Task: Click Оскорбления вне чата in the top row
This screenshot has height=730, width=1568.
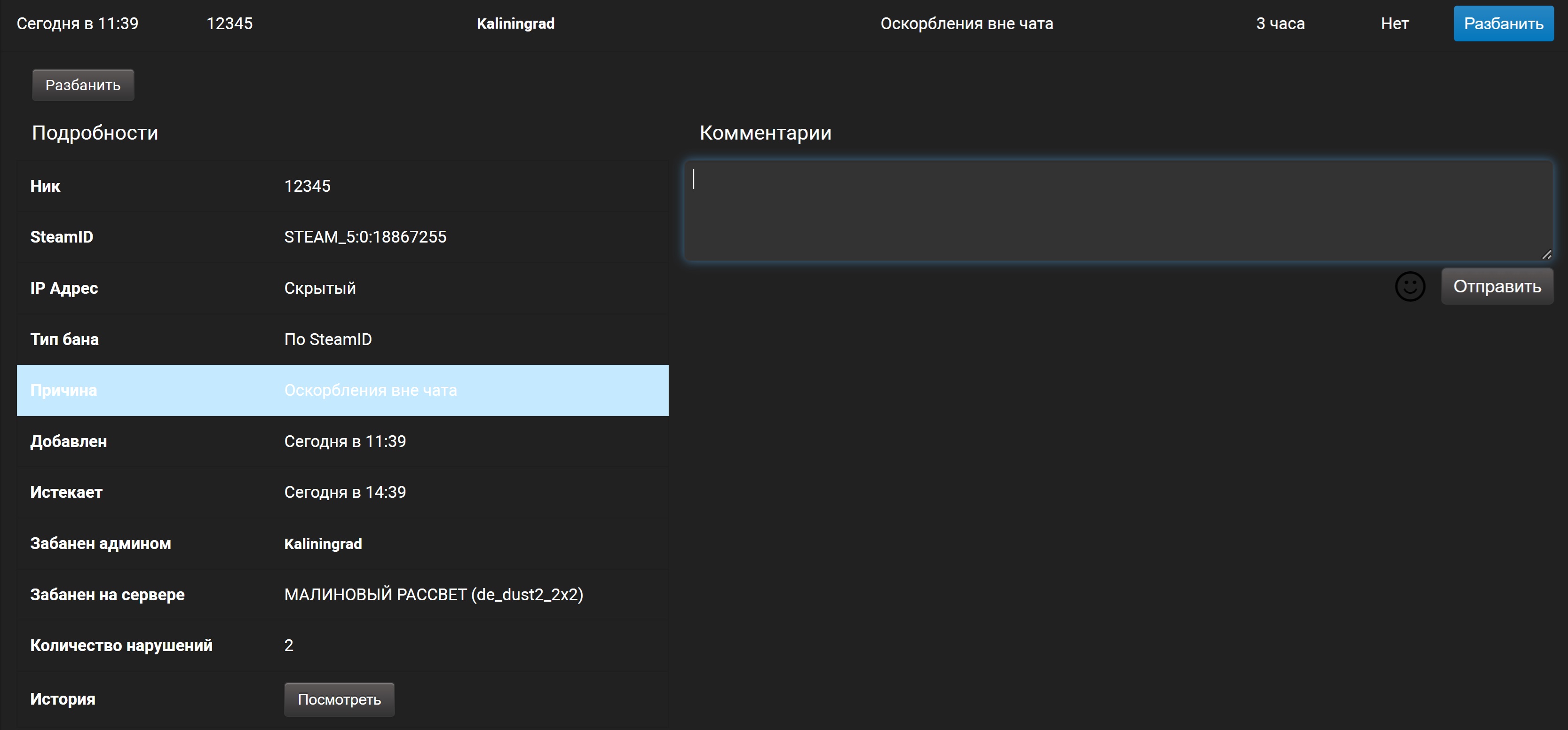Action: click(966, 24)
